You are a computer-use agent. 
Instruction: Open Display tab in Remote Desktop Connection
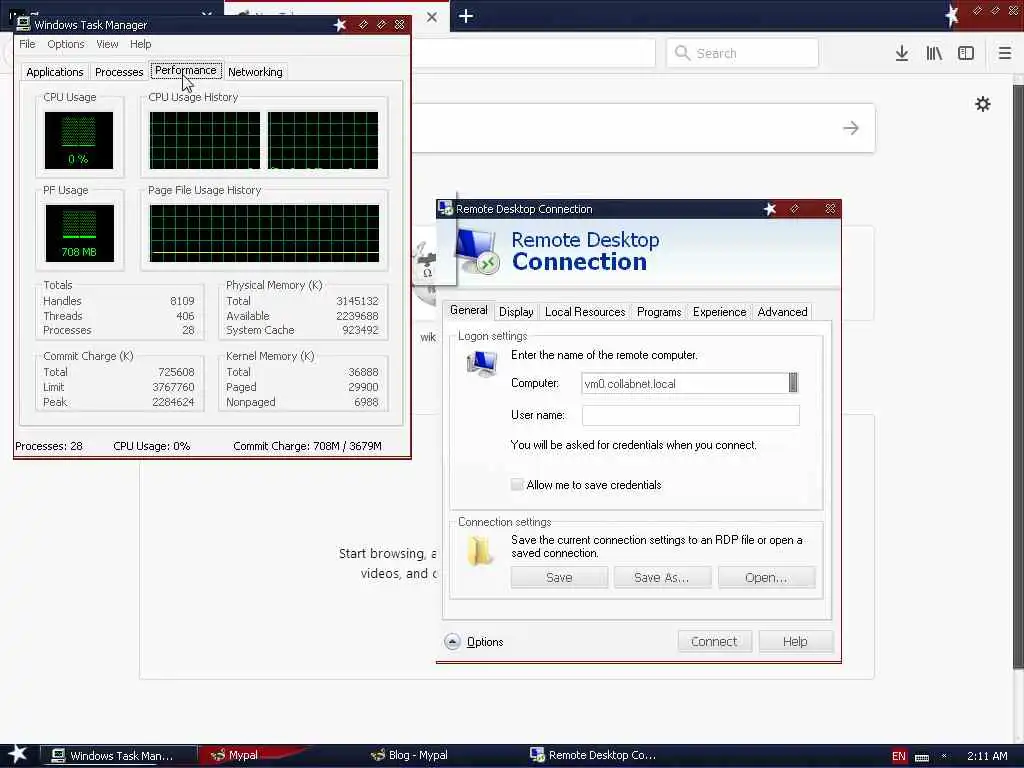click(516, 312)
